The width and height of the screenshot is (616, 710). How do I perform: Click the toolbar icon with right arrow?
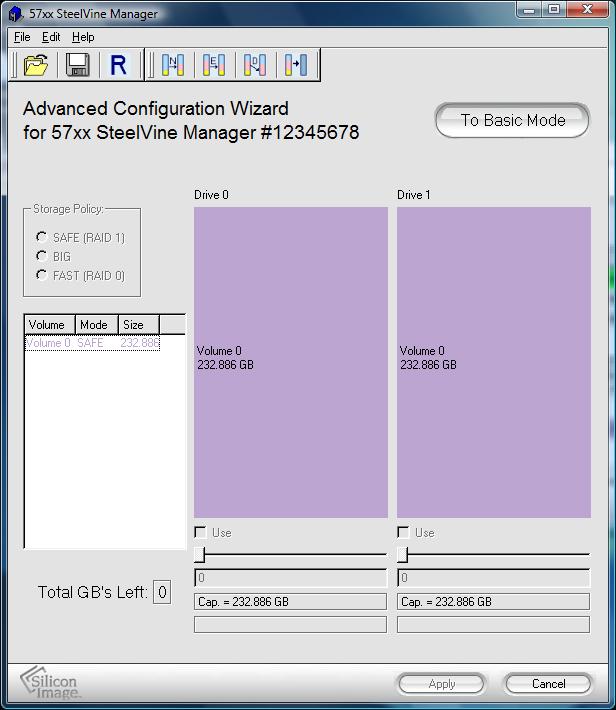(296, 65)
